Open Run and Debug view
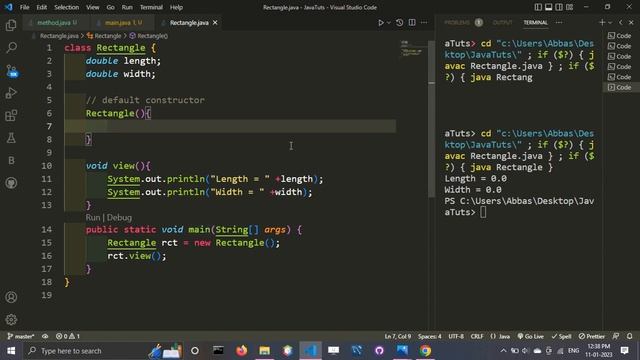Screen dimensions: 640x360 pyautogui.click(x=11, y=93)
